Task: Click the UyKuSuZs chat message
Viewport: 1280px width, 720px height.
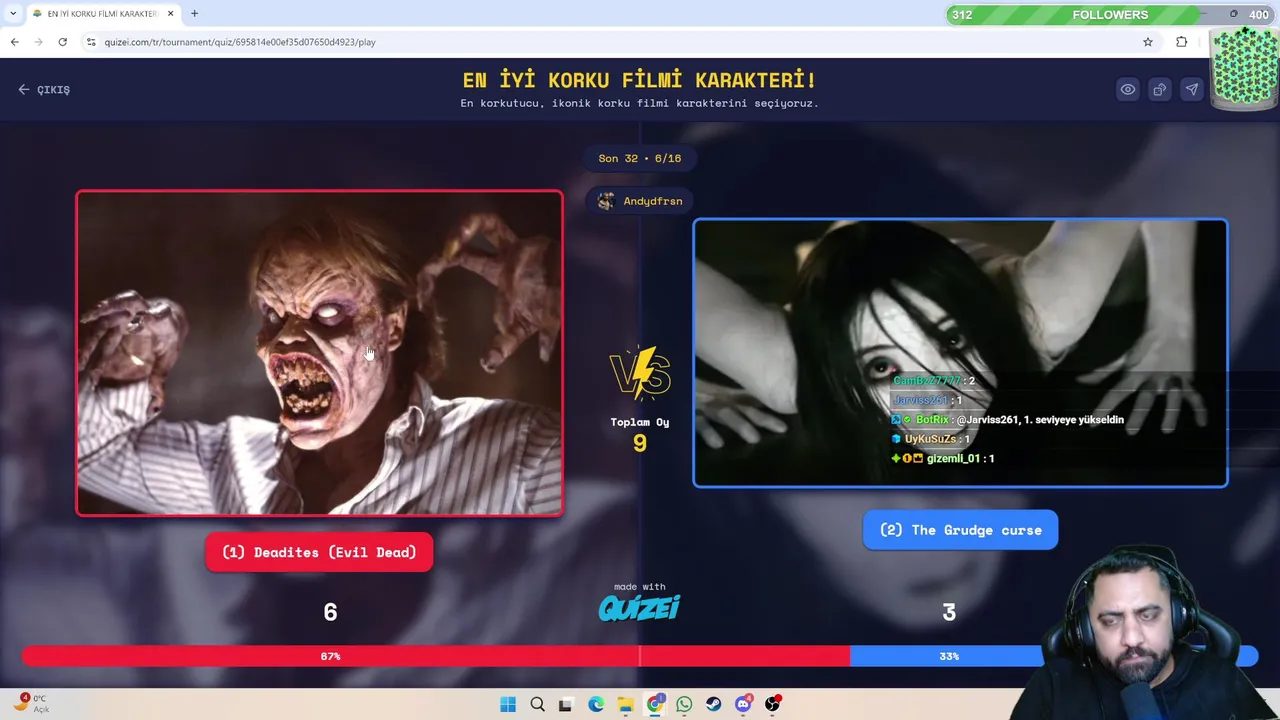Action: [931, 439]
